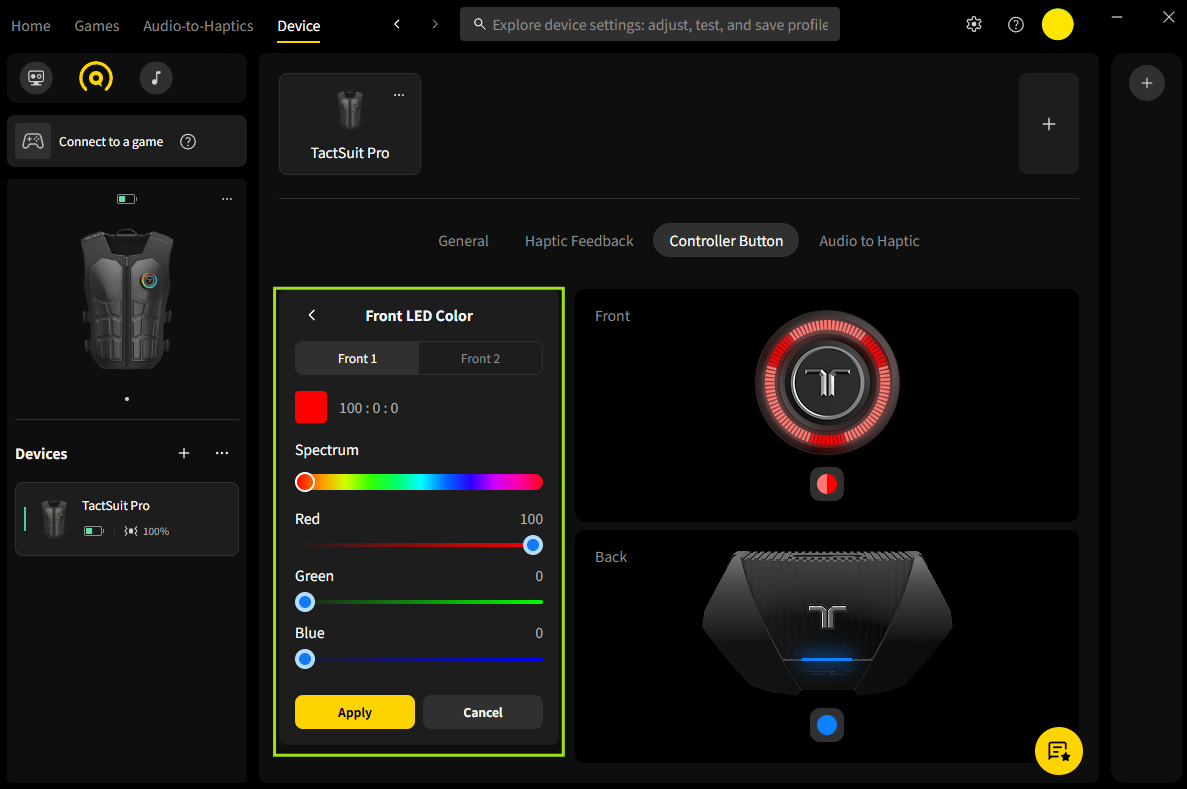Select the music note mode icon
The image size is (1187, 789).
tap(156, 78)
